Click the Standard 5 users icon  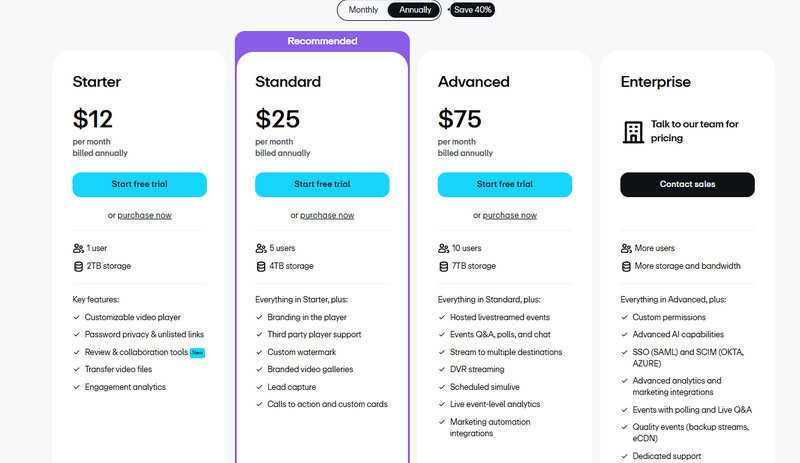click(x=261, y=248)
